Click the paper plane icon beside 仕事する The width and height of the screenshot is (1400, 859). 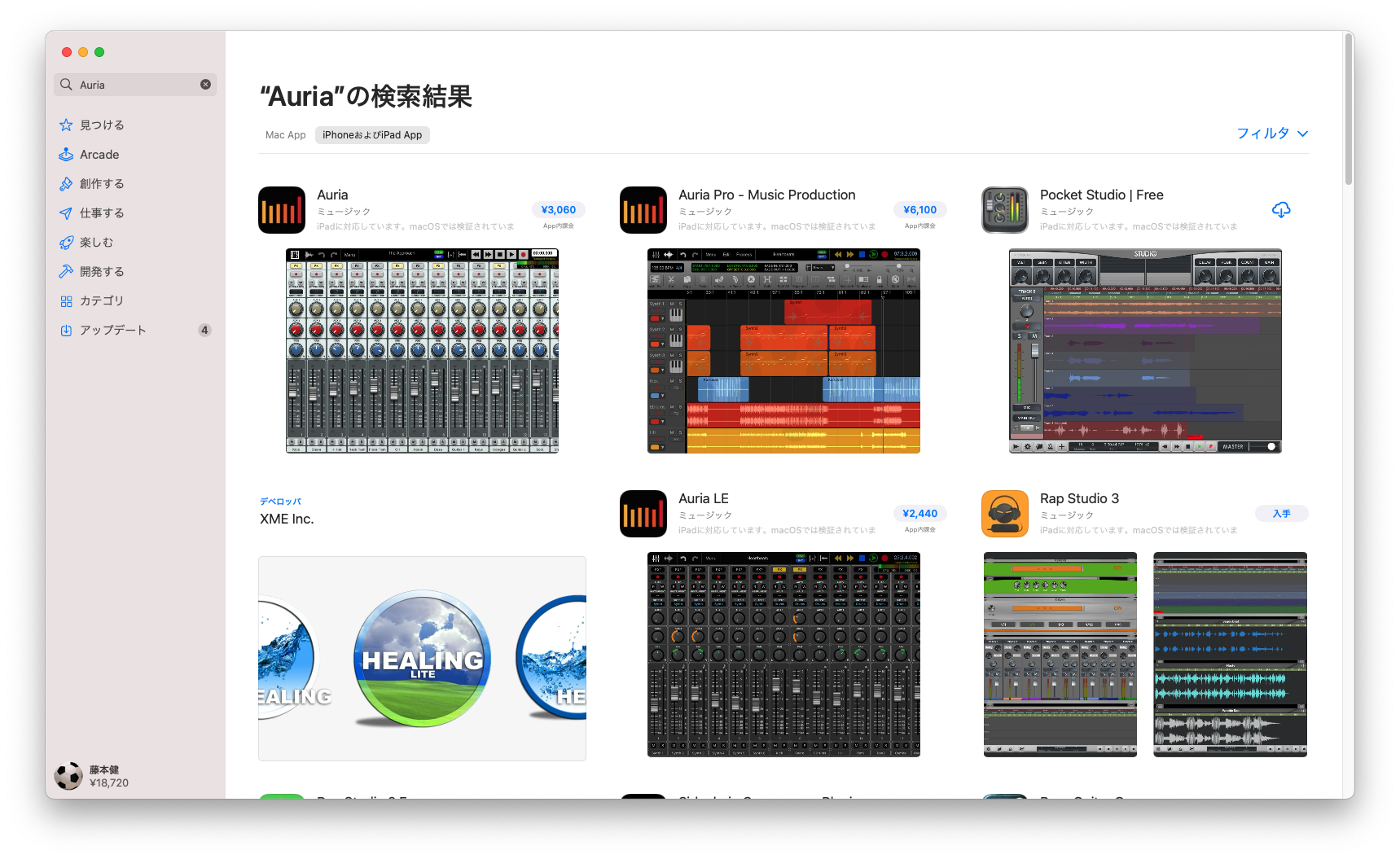66,213
